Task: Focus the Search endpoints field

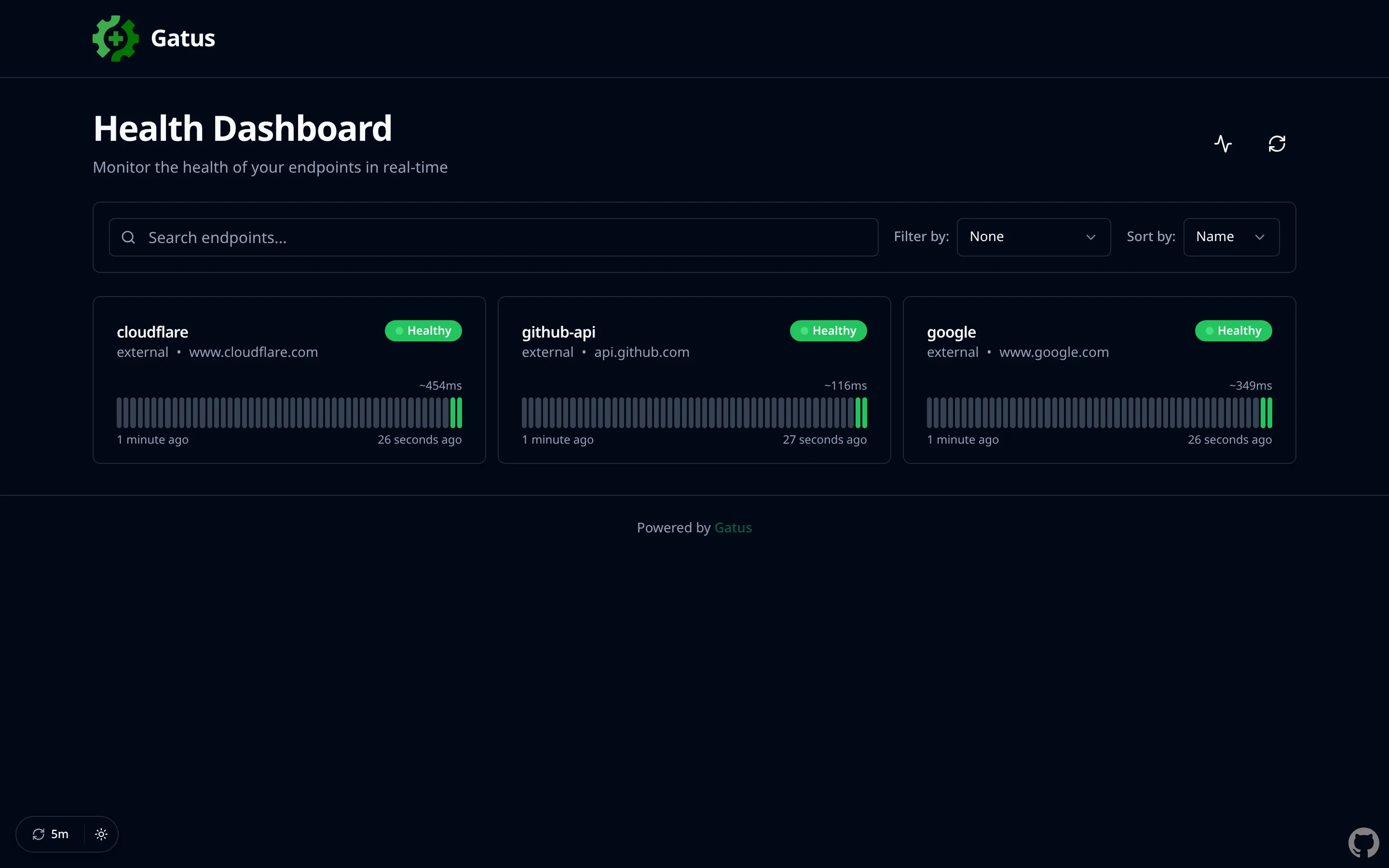Action: [493, 237]
